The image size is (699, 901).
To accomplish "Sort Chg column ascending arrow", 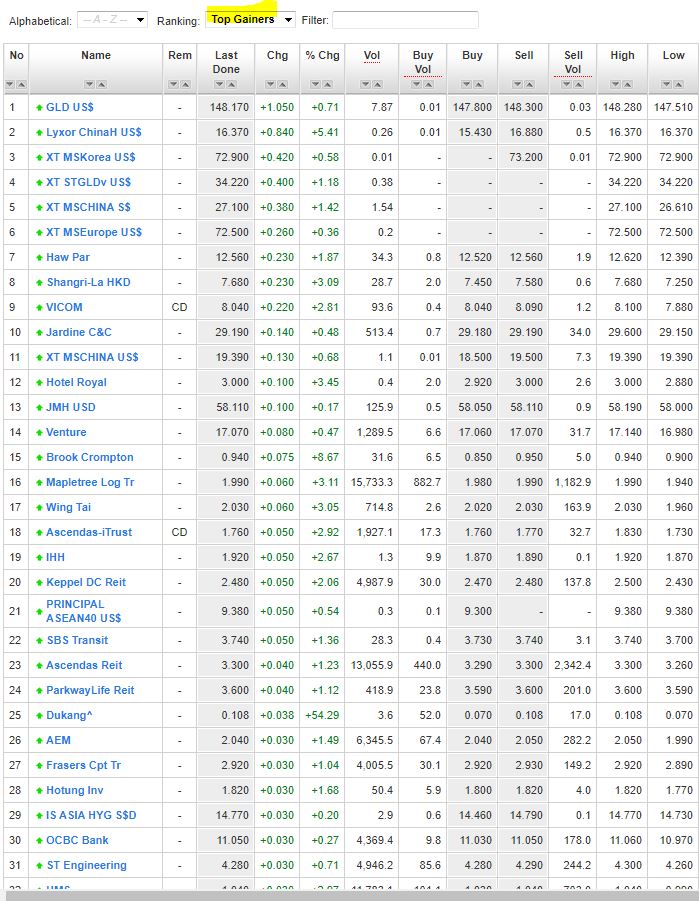I will click(x=282, y=84).
